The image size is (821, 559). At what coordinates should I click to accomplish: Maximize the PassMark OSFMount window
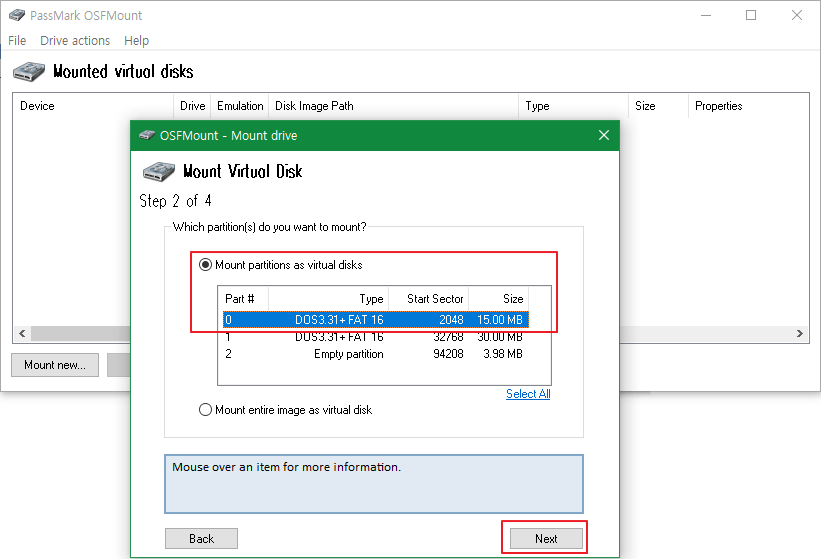click(751, 15)
